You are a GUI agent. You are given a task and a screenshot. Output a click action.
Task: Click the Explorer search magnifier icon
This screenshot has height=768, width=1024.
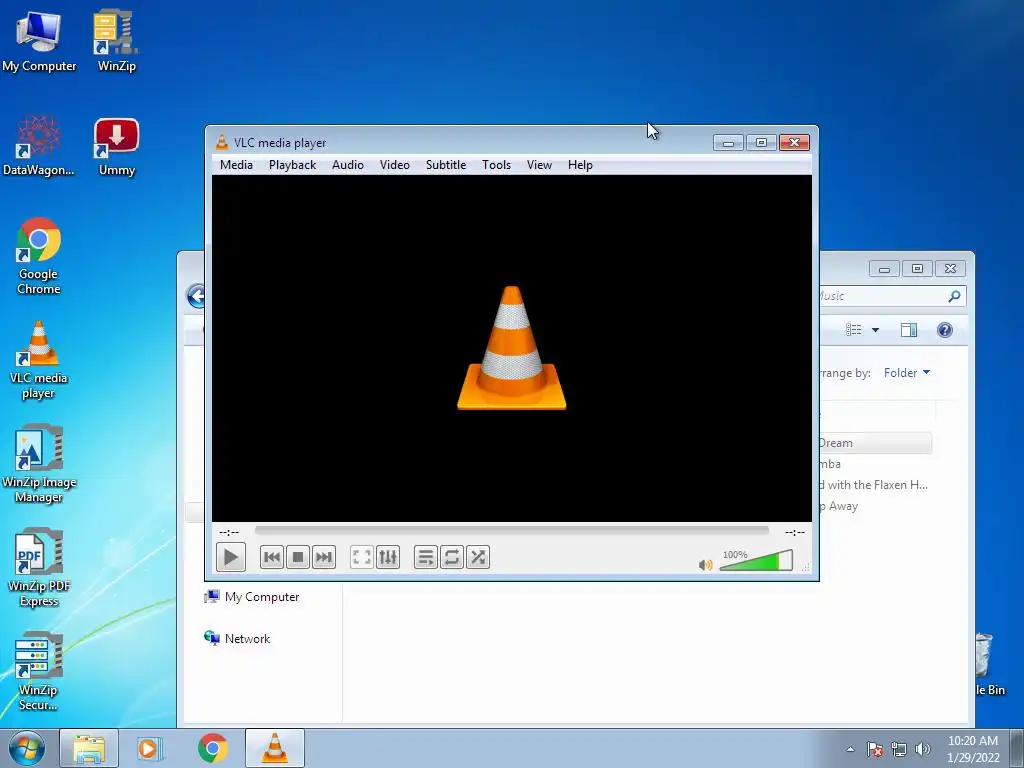pyautogui.click(x=954, y=296)
